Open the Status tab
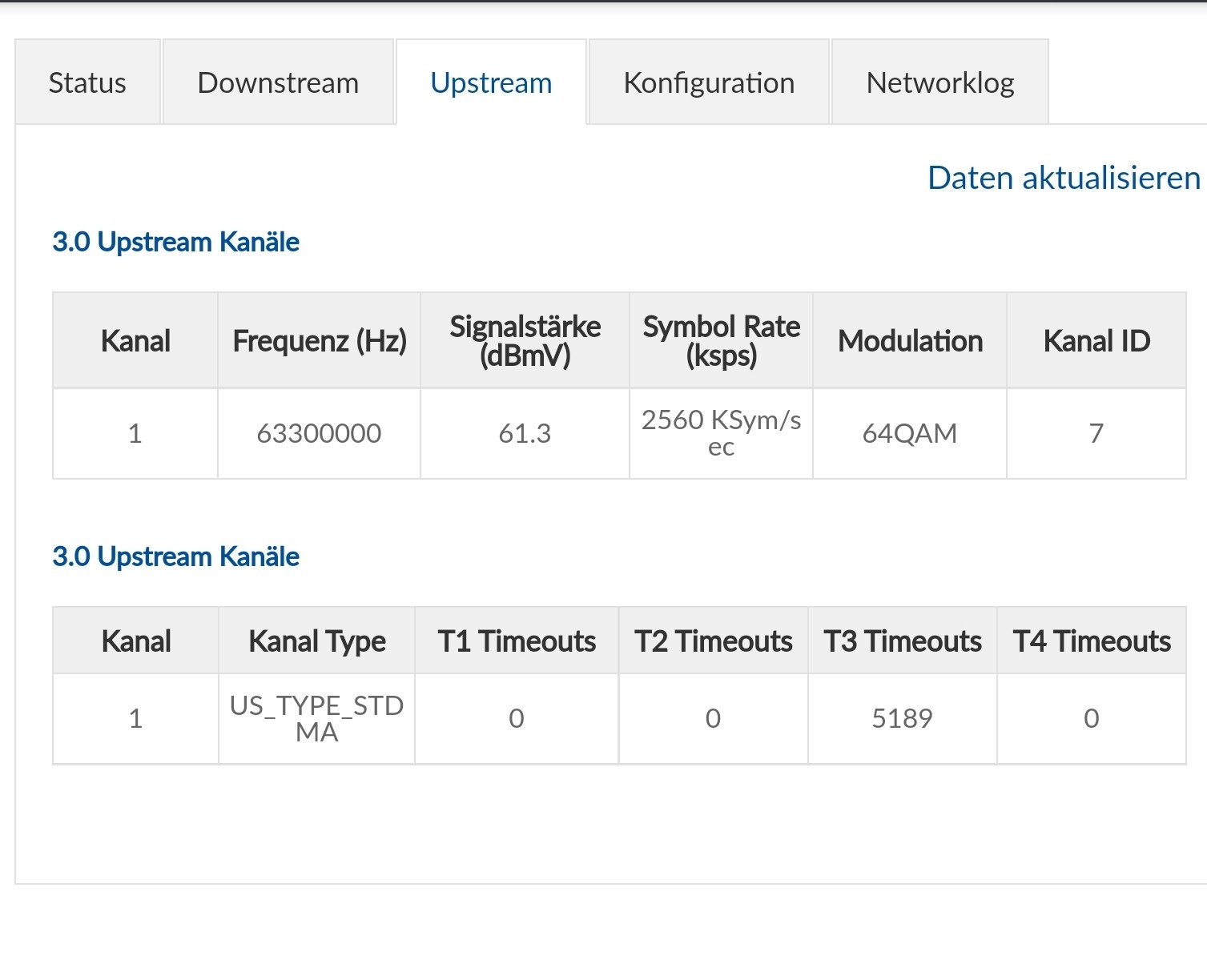This screenshot has width=1207, height=980. (87, 82)
